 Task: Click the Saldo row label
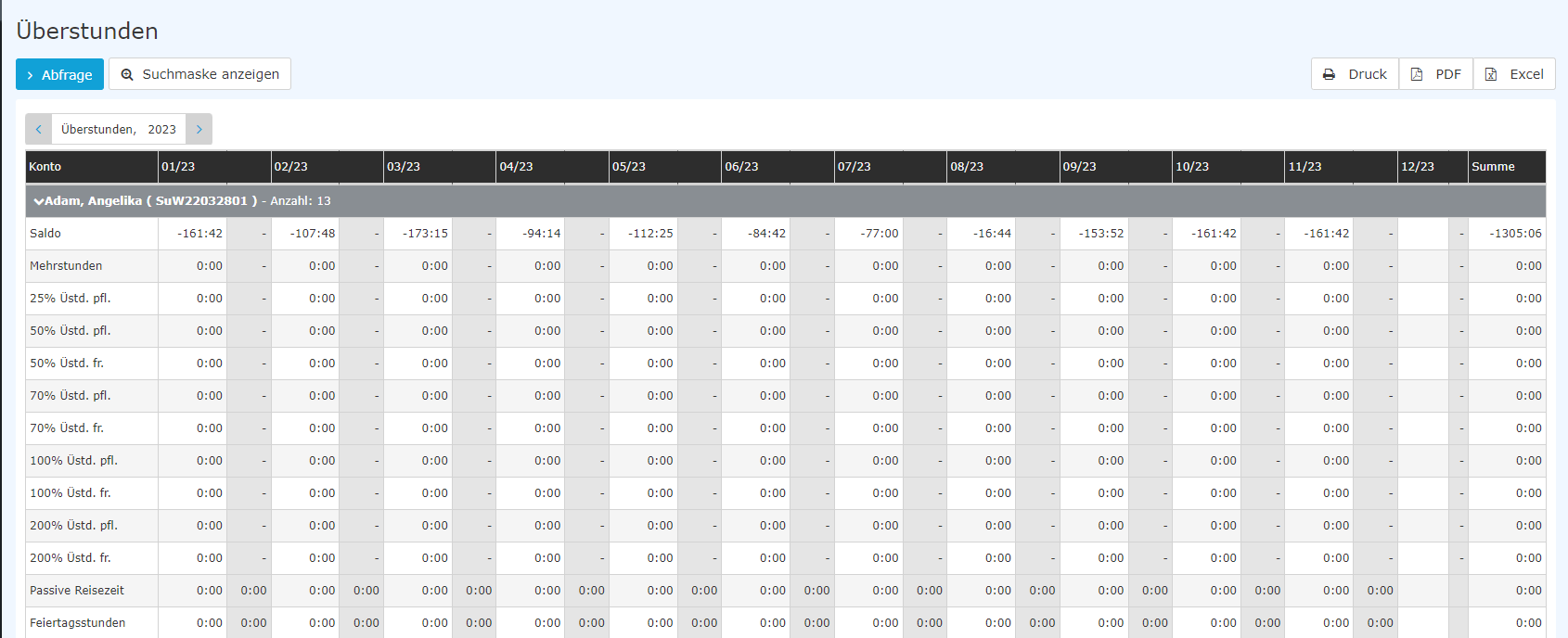pyautogui.click(x=45, y=234)
